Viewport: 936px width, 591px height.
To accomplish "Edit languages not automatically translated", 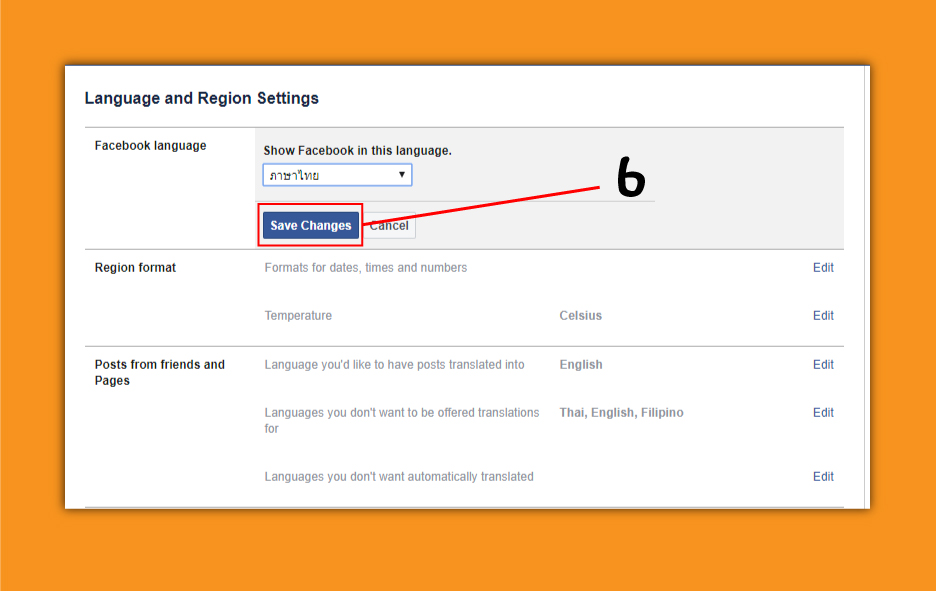I will [823, 476].
